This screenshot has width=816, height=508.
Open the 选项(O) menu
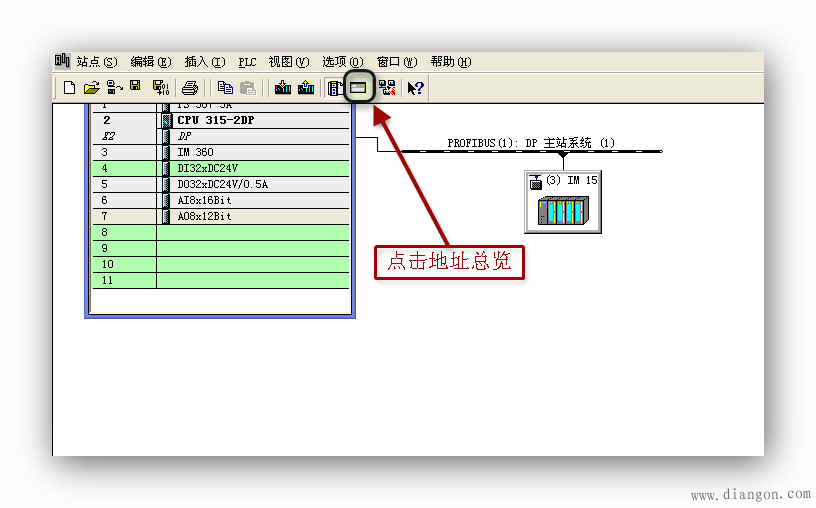(343, 62)
